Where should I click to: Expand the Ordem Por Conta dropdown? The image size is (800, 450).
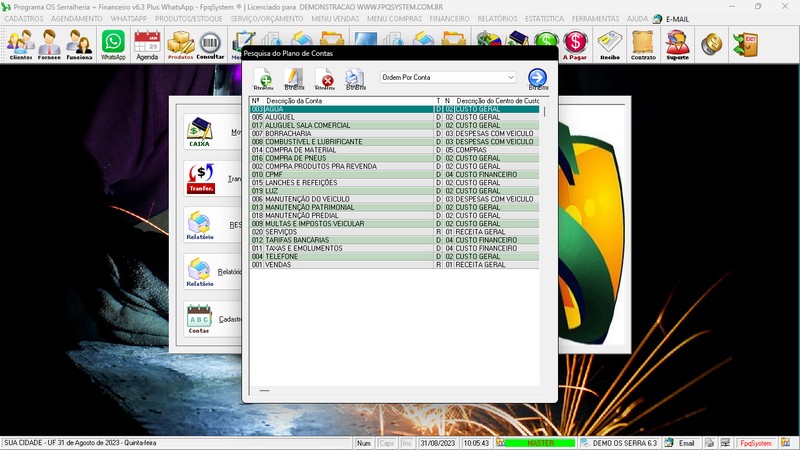[x=511, y=77]
